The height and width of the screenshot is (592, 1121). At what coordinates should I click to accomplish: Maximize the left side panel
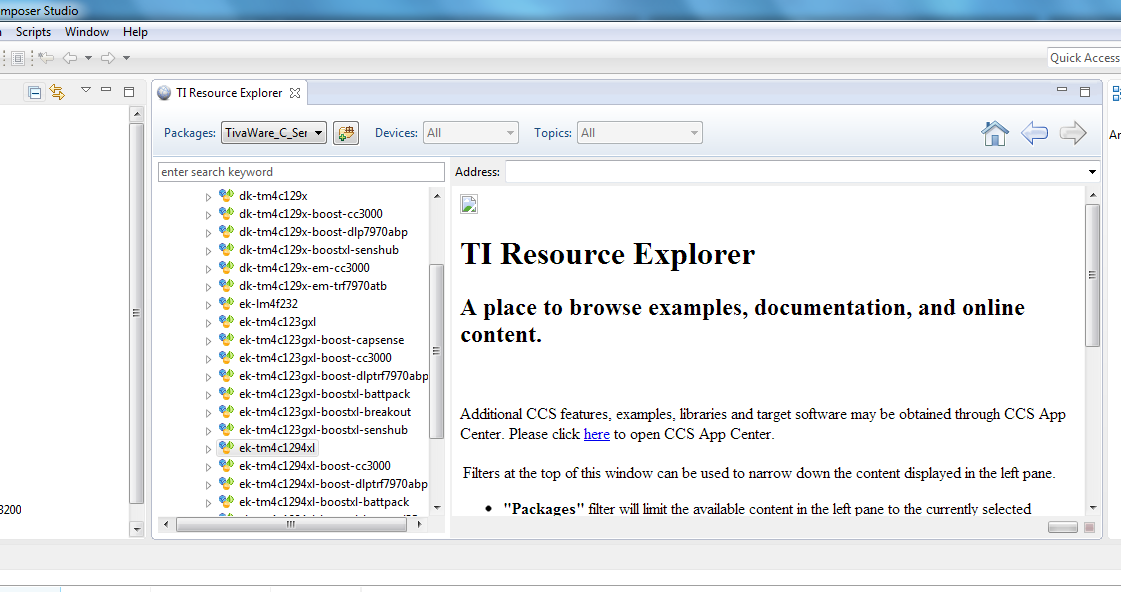point(129,92)
